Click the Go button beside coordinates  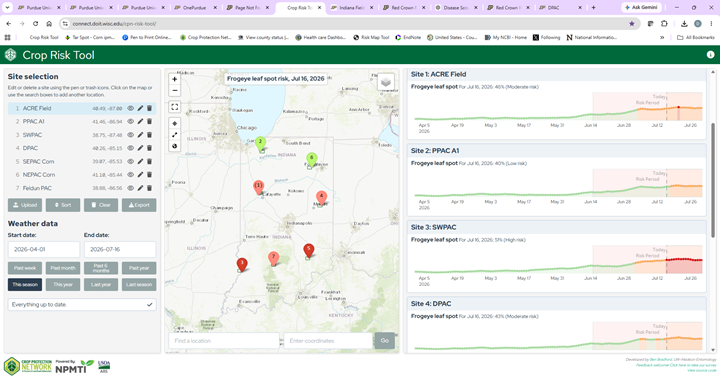[385, 341]
